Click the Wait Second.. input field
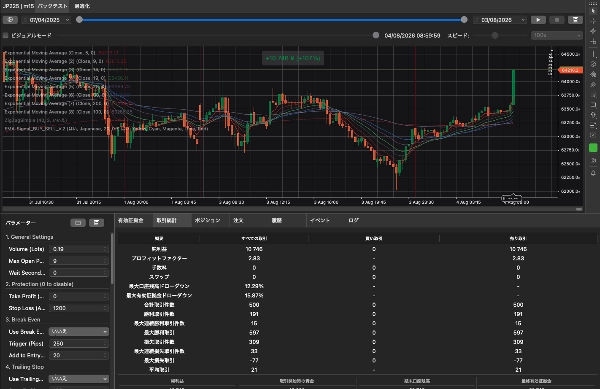This screenshot has width=600, height=389. click(79, 273)
